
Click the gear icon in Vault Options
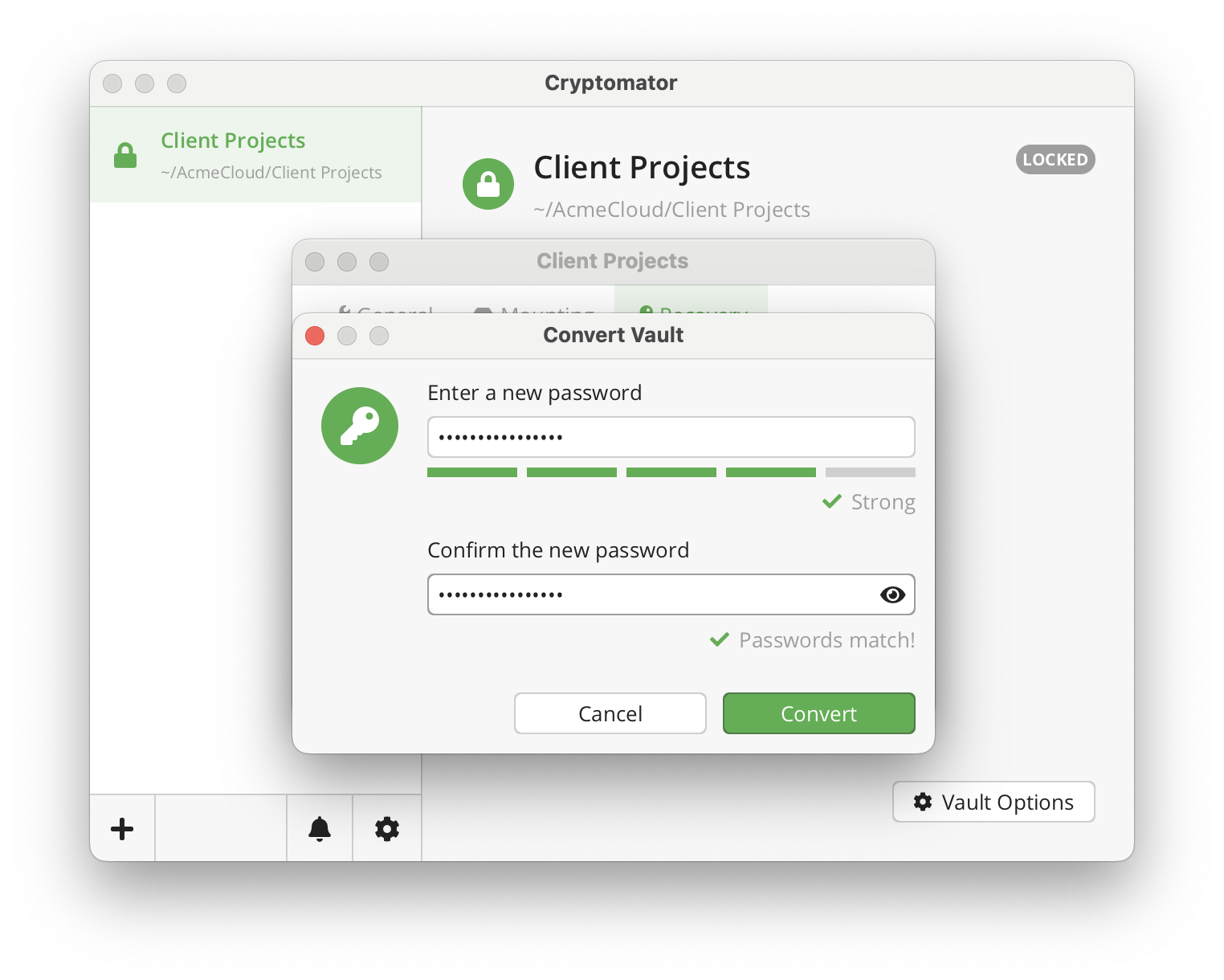pyautogui.click(x=923, y=802)
